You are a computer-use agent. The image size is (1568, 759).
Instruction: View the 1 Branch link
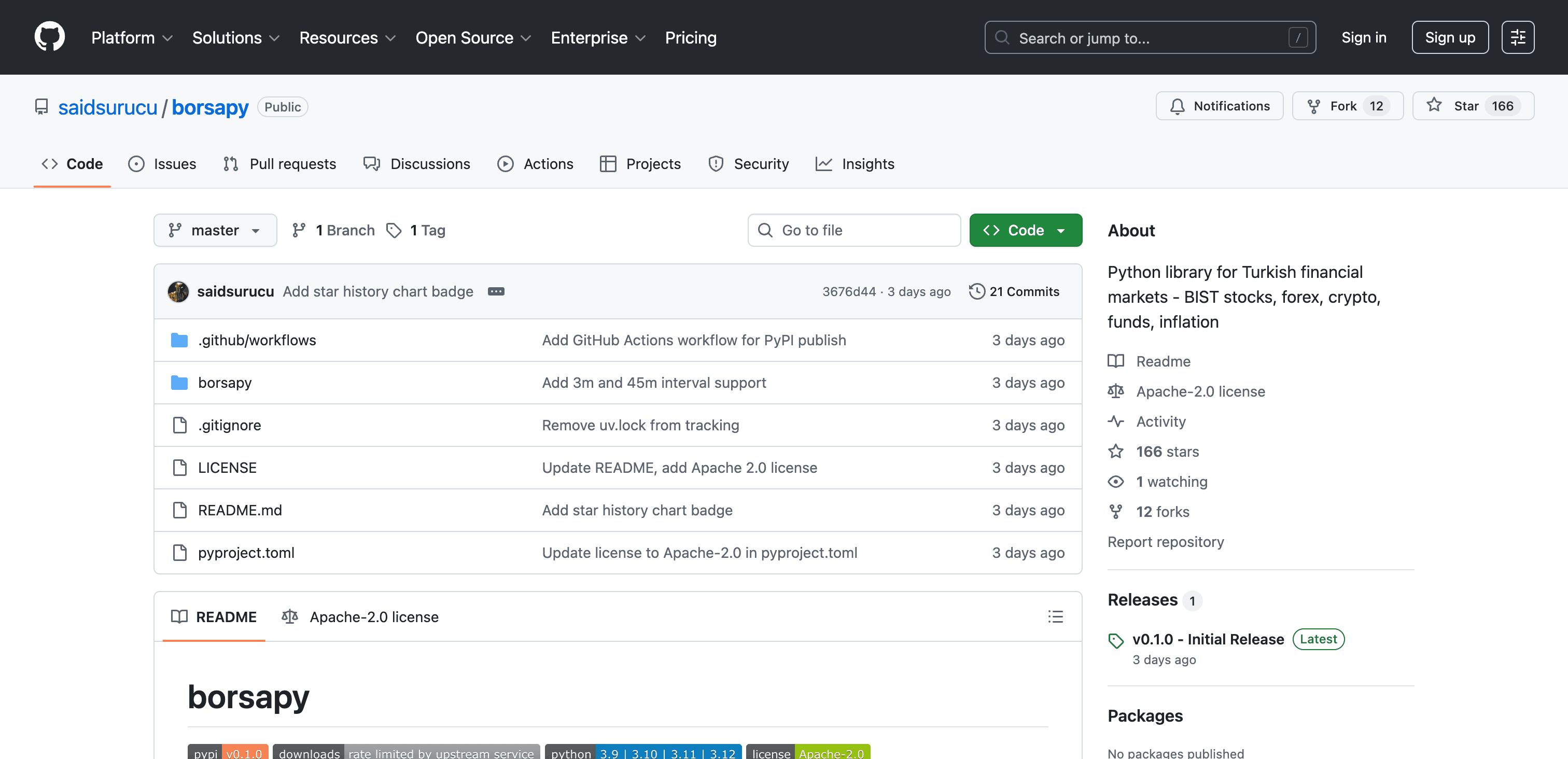tap(333, 230)
